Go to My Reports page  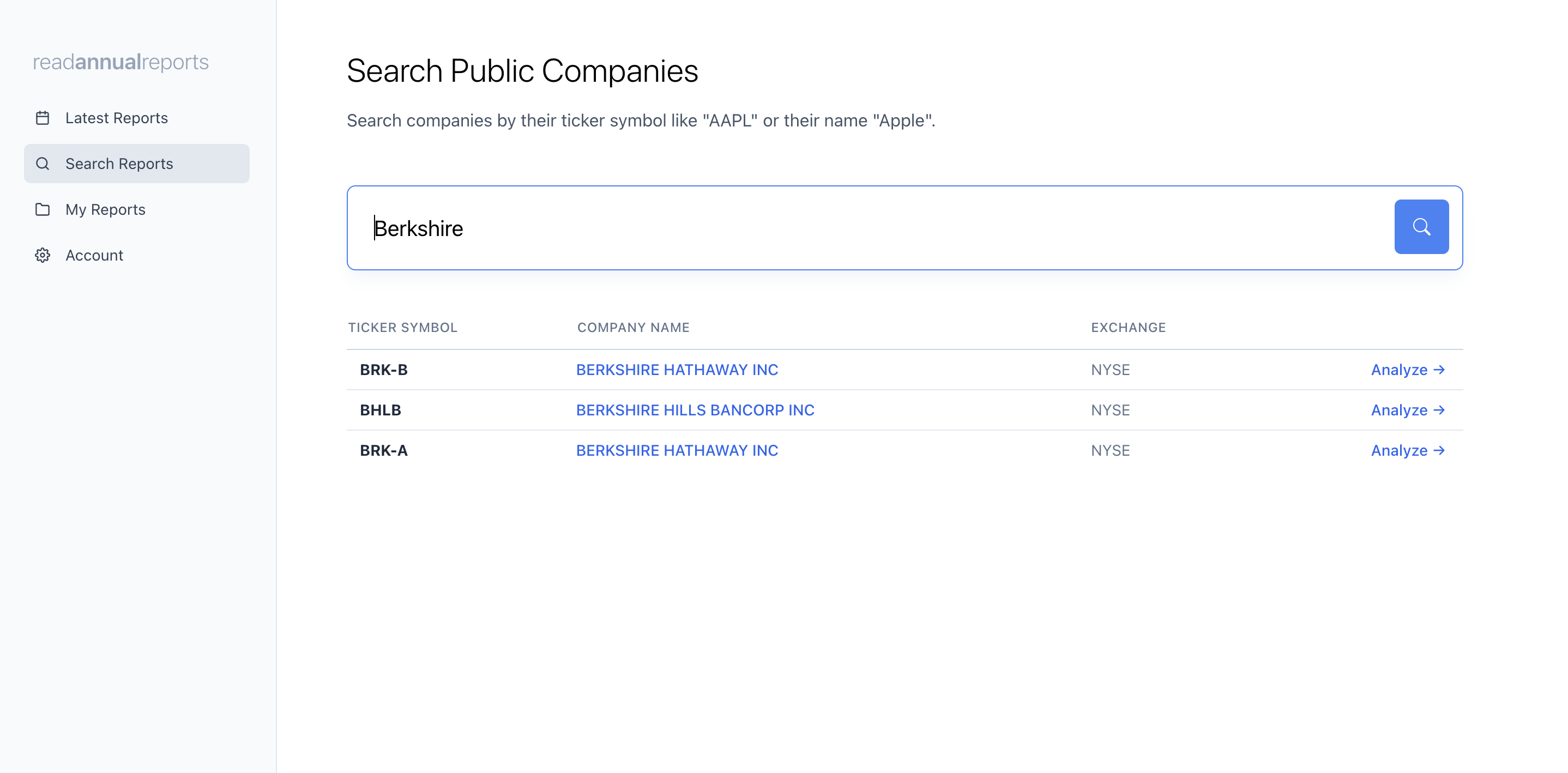[x=105, y=209]
